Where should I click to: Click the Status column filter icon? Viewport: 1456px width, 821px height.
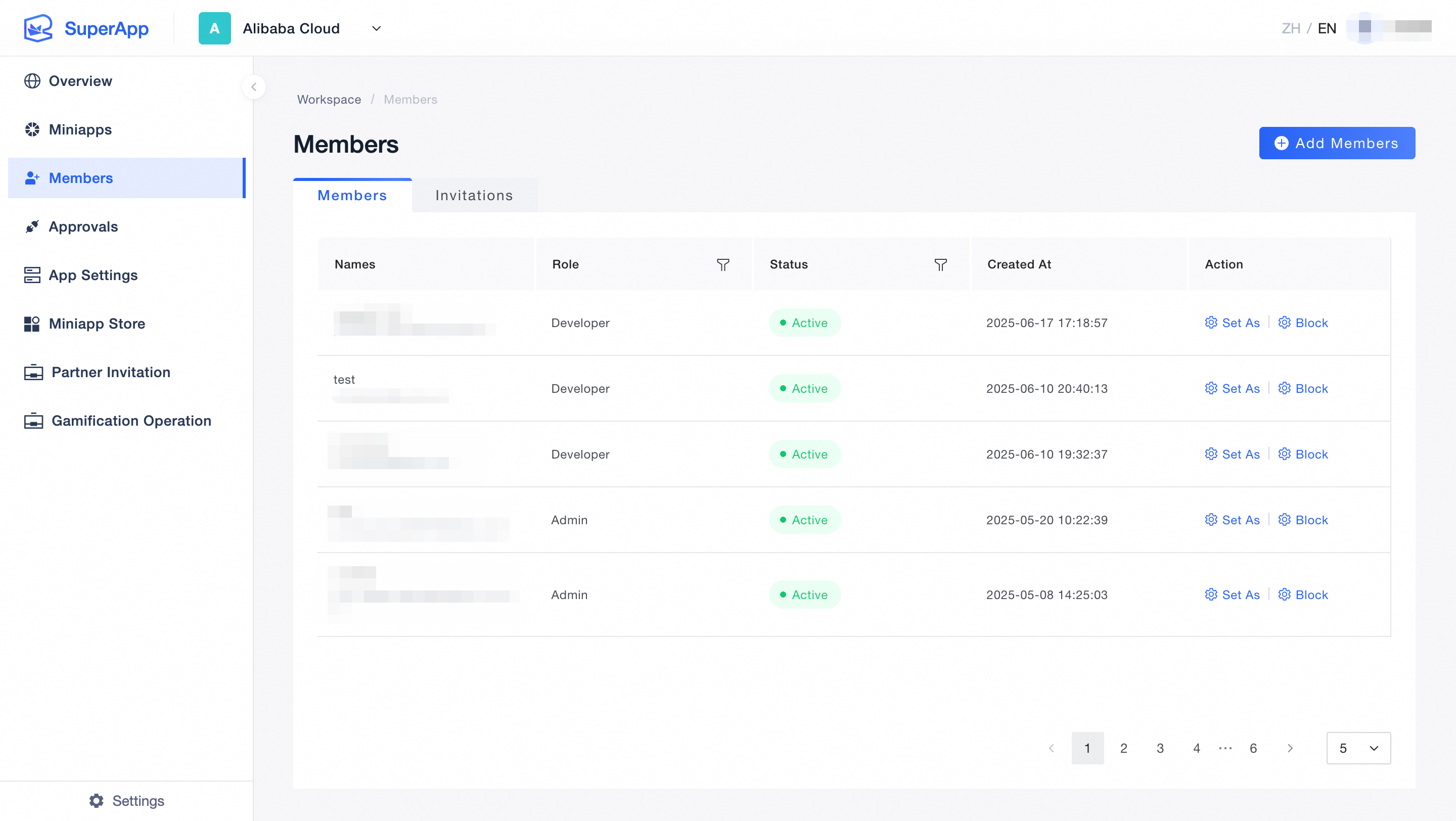[940, 264]
